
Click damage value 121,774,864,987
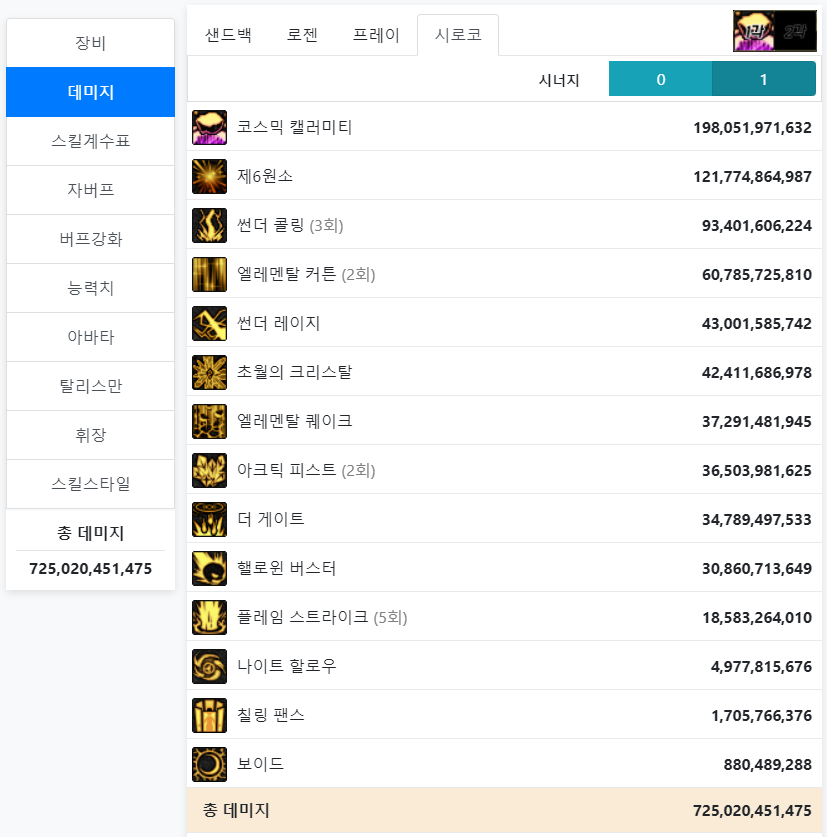point(752,177)
